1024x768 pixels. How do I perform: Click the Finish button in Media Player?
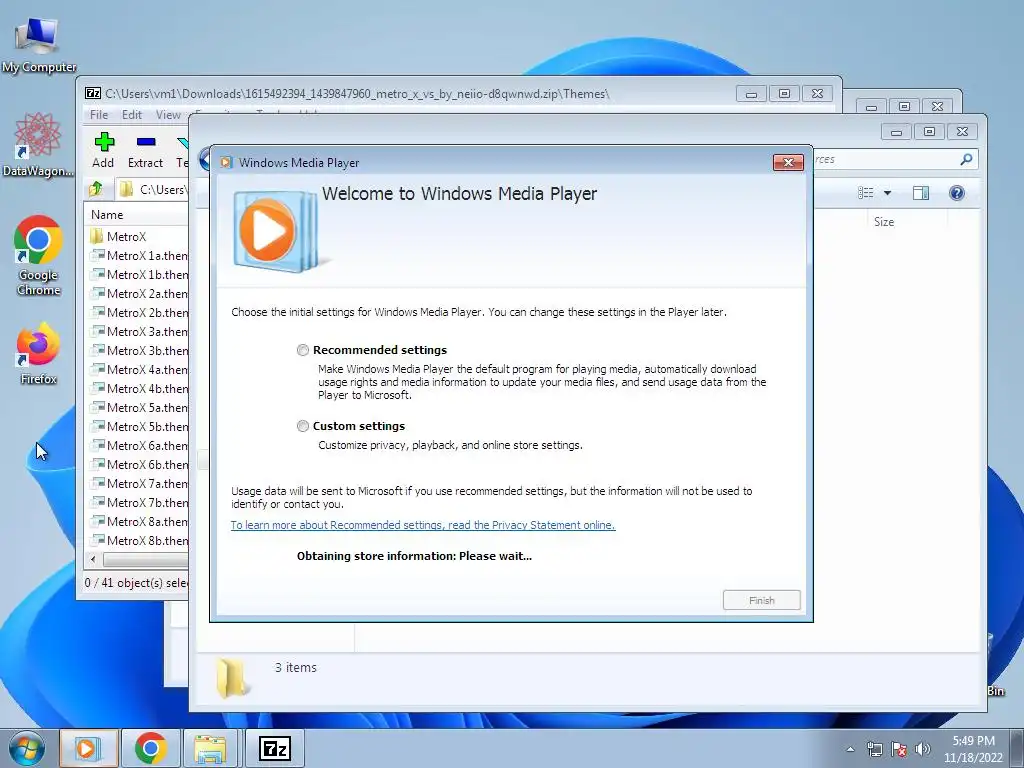[761, 600]
